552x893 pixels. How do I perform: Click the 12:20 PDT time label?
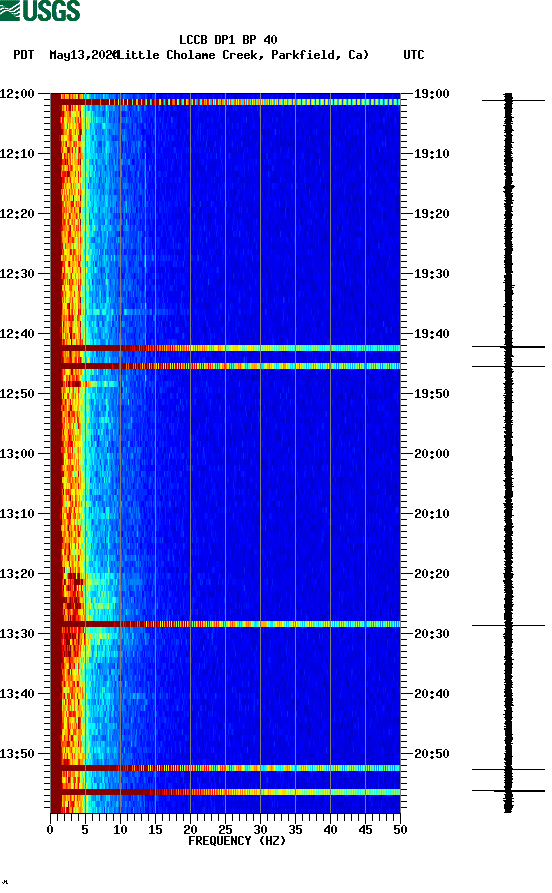[17, 214]
